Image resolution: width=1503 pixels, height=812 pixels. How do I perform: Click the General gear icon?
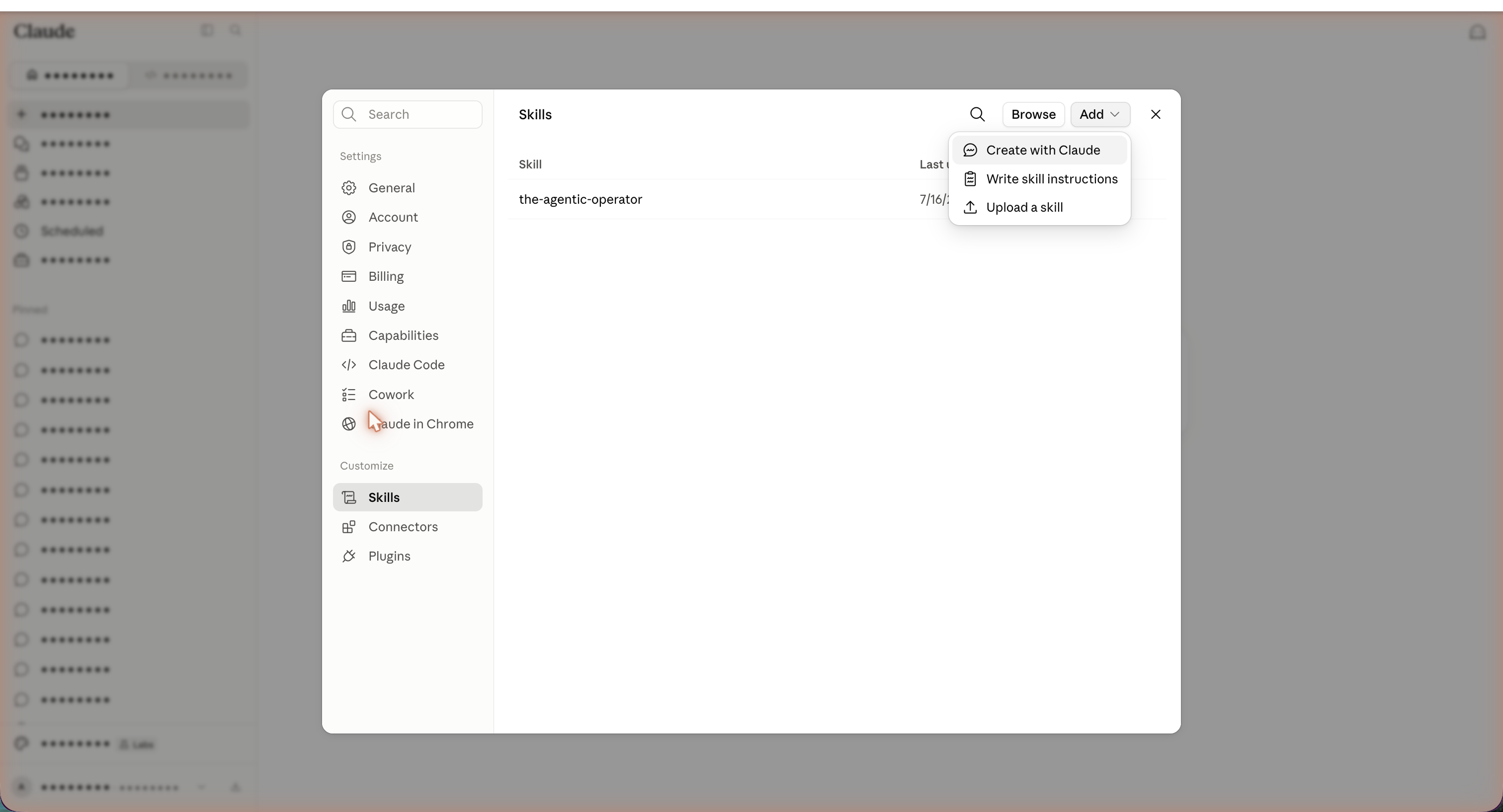click(x=349, y=188)
